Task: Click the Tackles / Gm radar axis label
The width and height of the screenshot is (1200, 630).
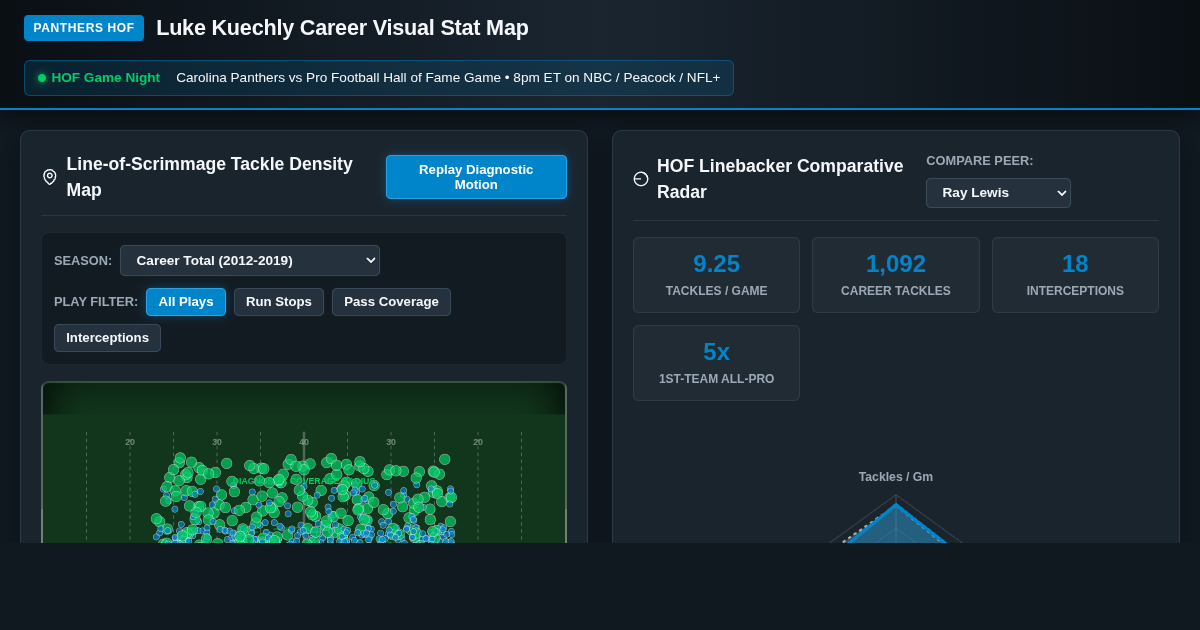Action: pos(896,477)
